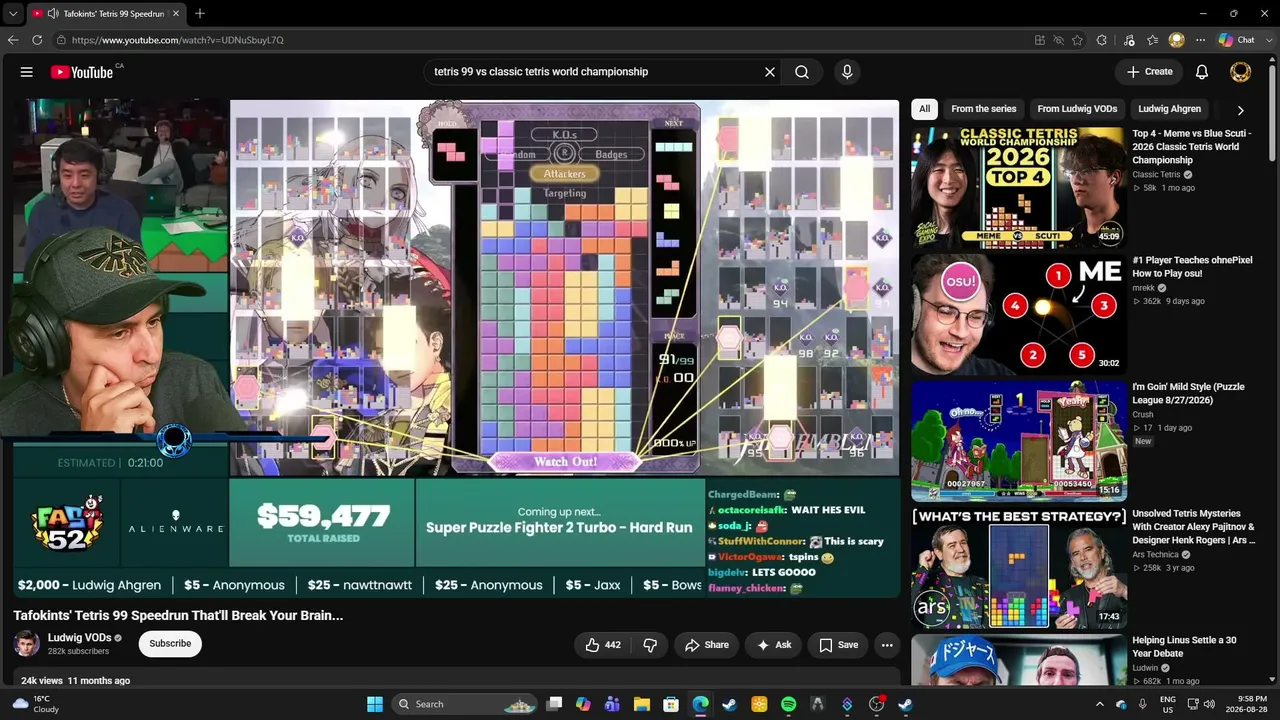Open Microsoft Store from the taskbar
The height and width of the screenshot is (720, 1280).
pyautogui.click(x=671, y=704)
